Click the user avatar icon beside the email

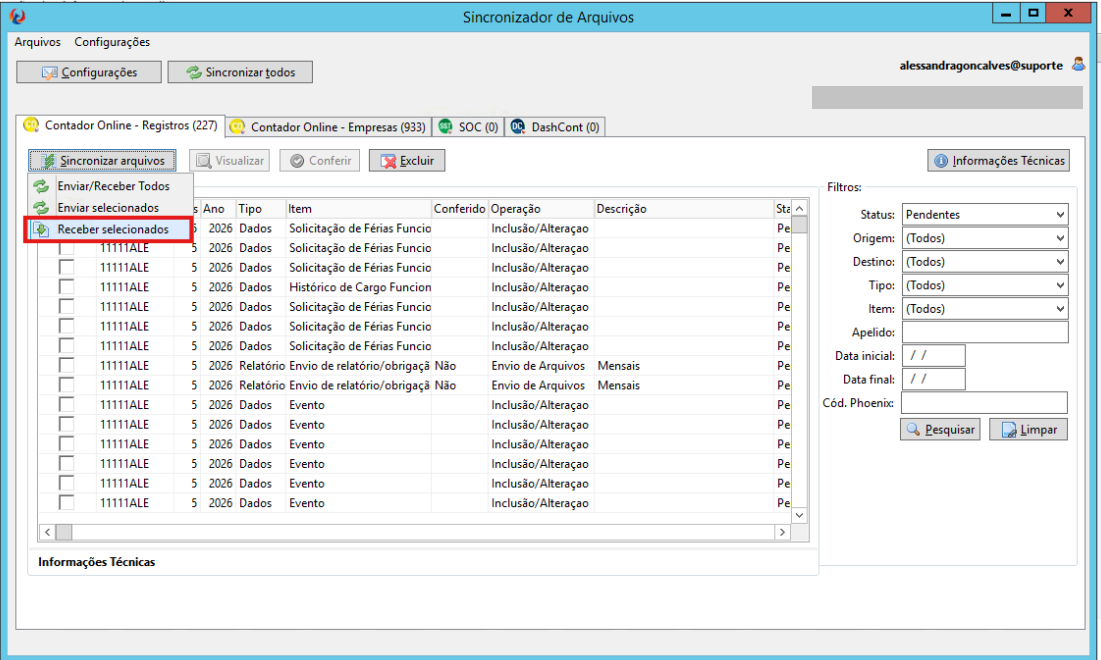coord(1079,65)
